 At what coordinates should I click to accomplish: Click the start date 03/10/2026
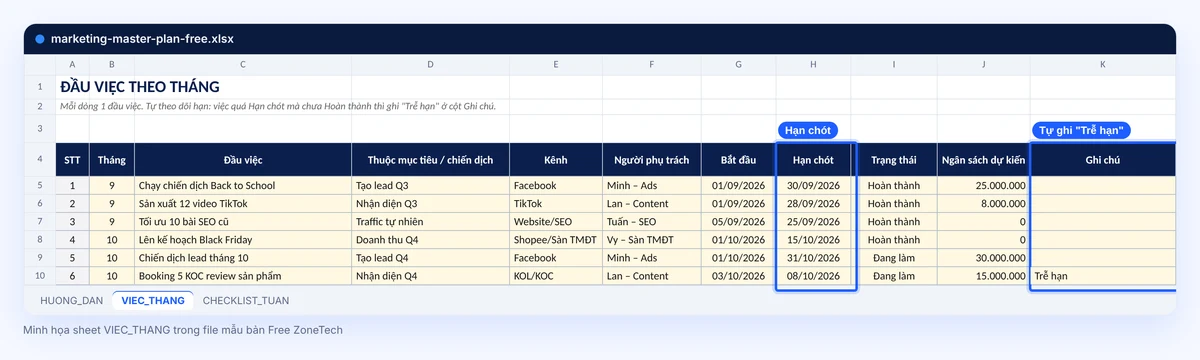(x=738, y=275)
